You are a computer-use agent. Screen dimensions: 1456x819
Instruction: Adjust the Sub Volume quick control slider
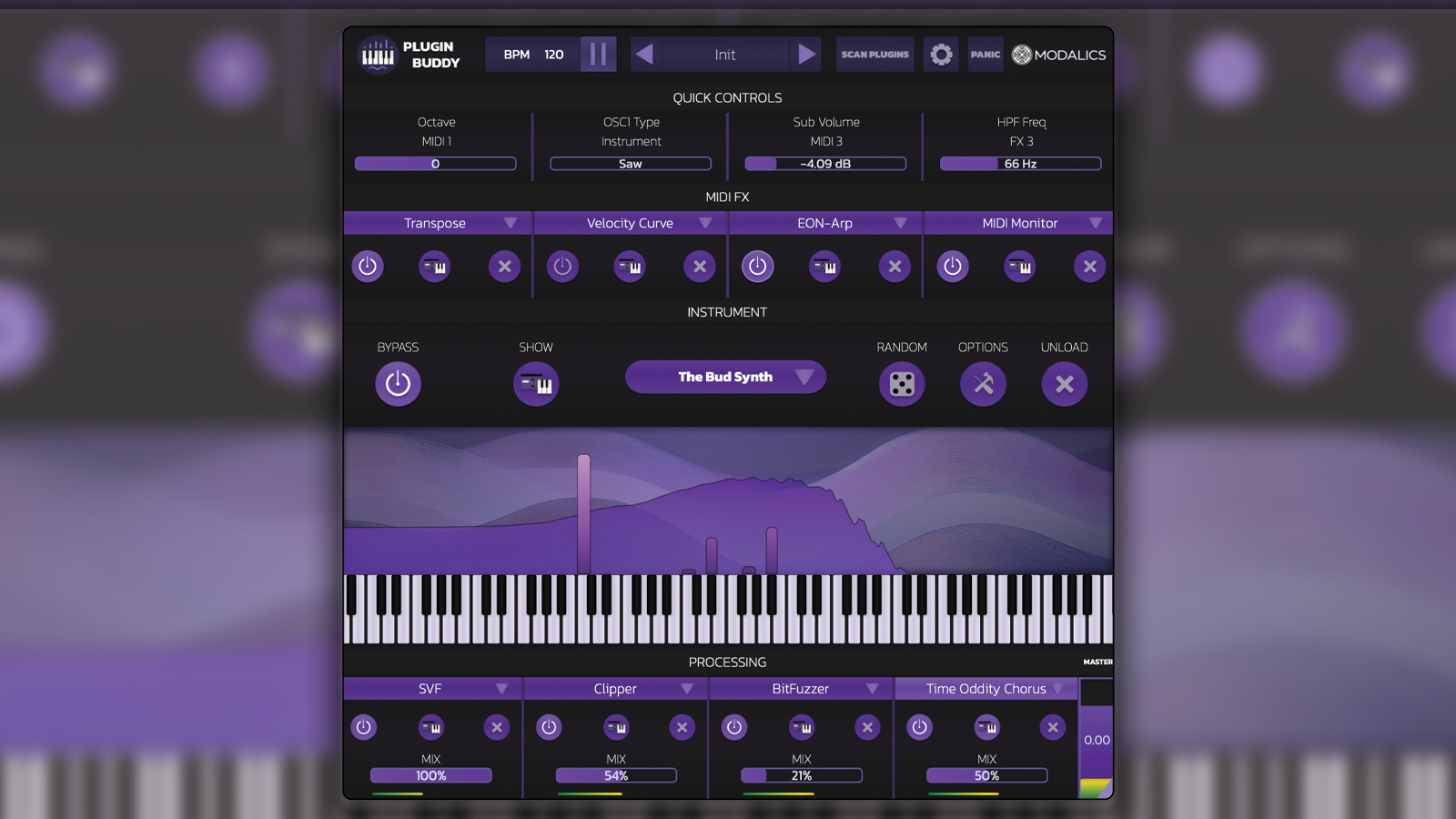coord(825,164)
